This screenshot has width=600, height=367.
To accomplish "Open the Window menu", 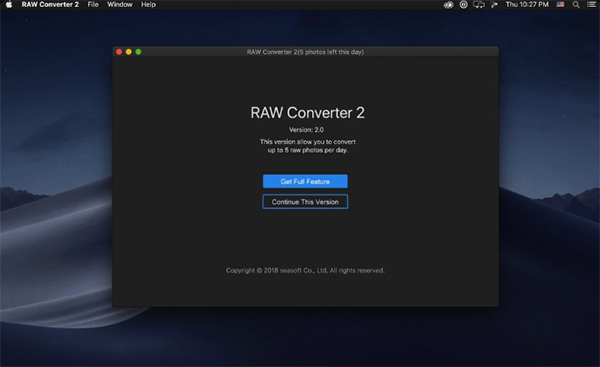I will (120, 5).
